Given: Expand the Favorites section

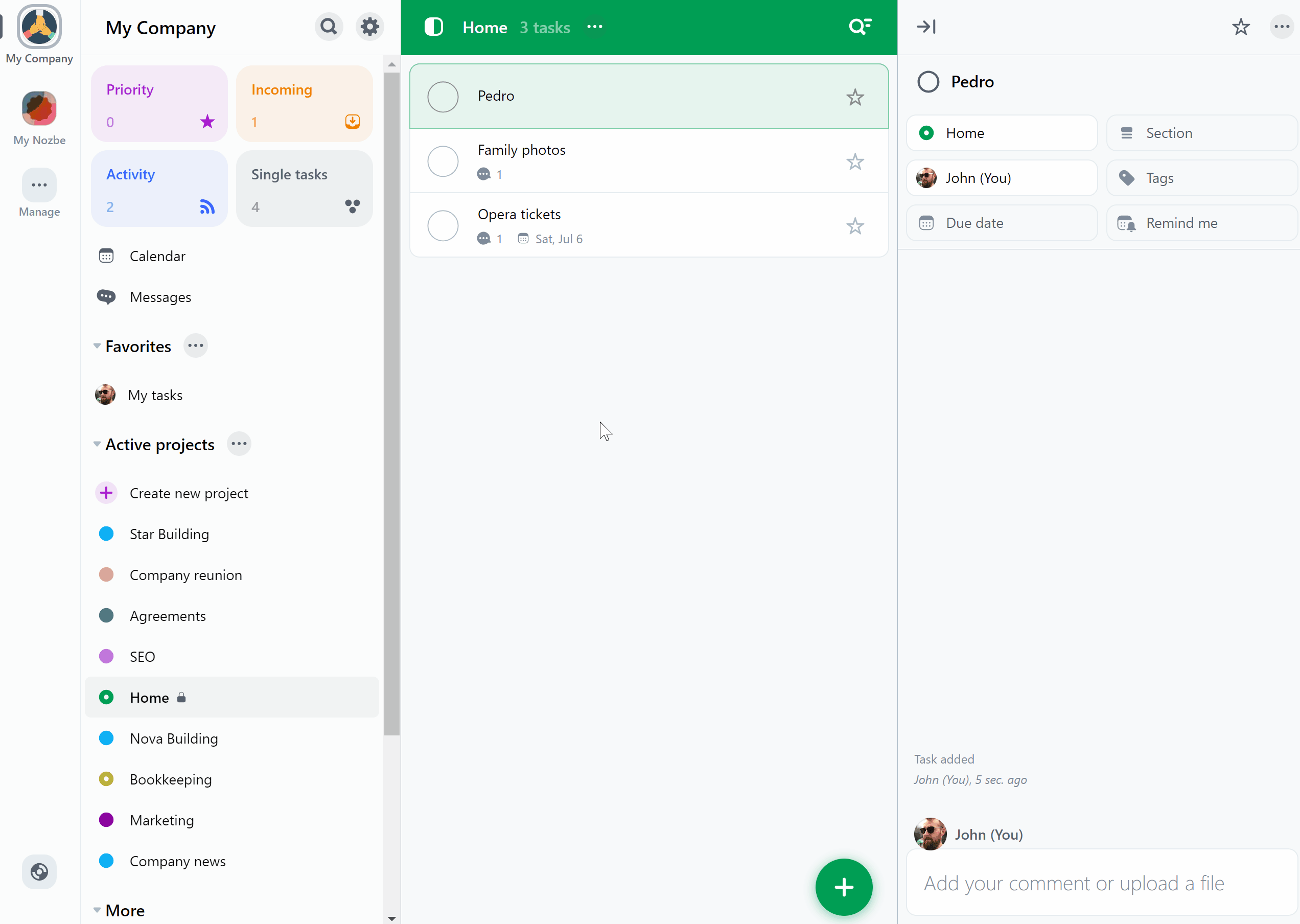Looking at the screenshot, I should [x=97, y=346].
